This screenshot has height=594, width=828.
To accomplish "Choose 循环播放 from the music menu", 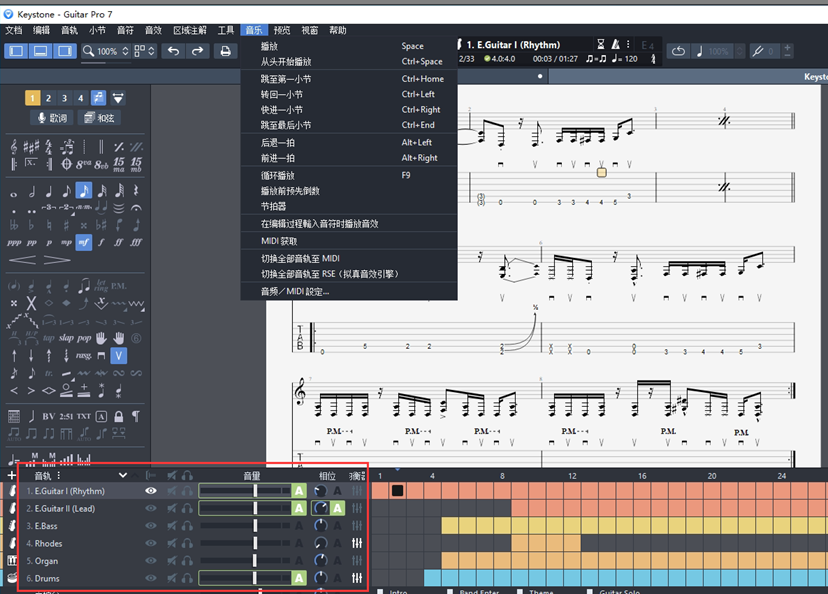I will click(277, 175).
